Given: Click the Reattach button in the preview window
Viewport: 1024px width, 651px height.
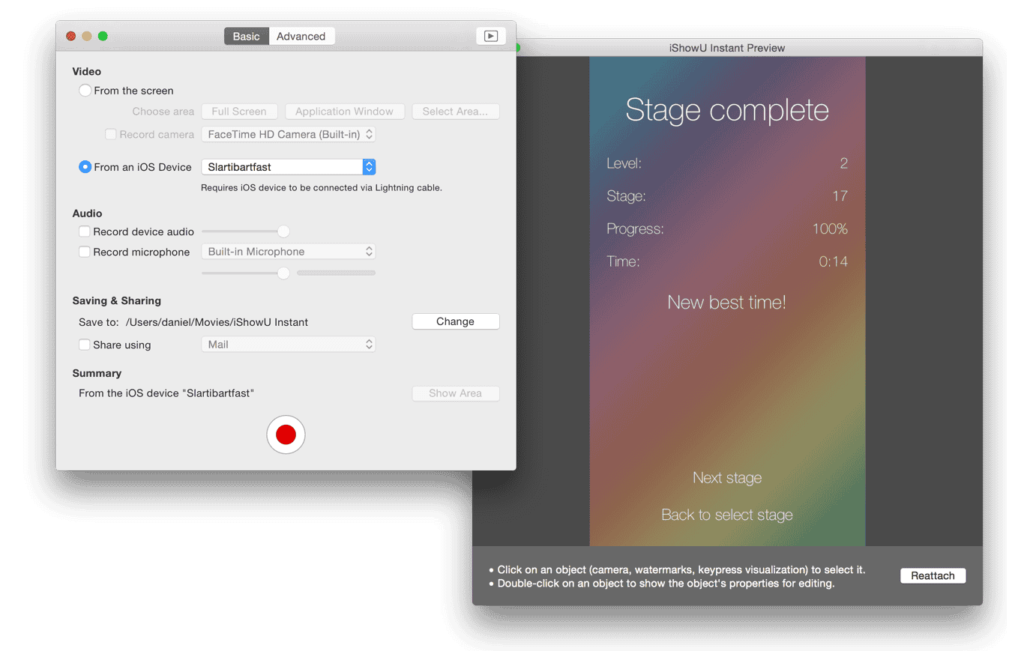Looking at the screenshot, I should (932, 575).
